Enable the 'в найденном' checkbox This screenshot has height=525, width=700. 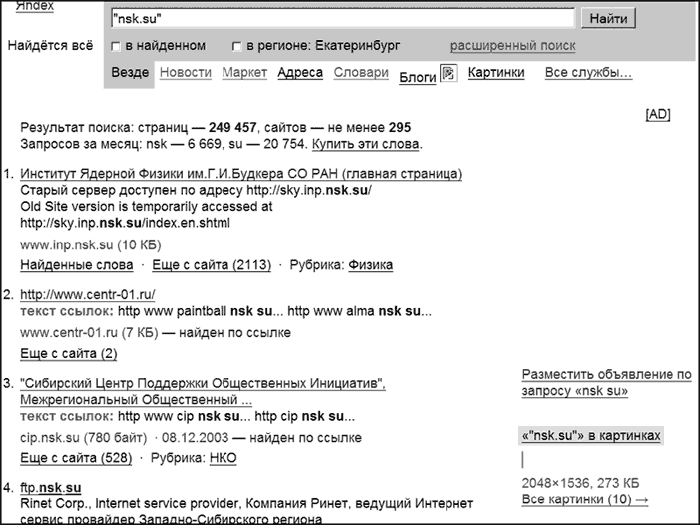(x=116, y=46)
